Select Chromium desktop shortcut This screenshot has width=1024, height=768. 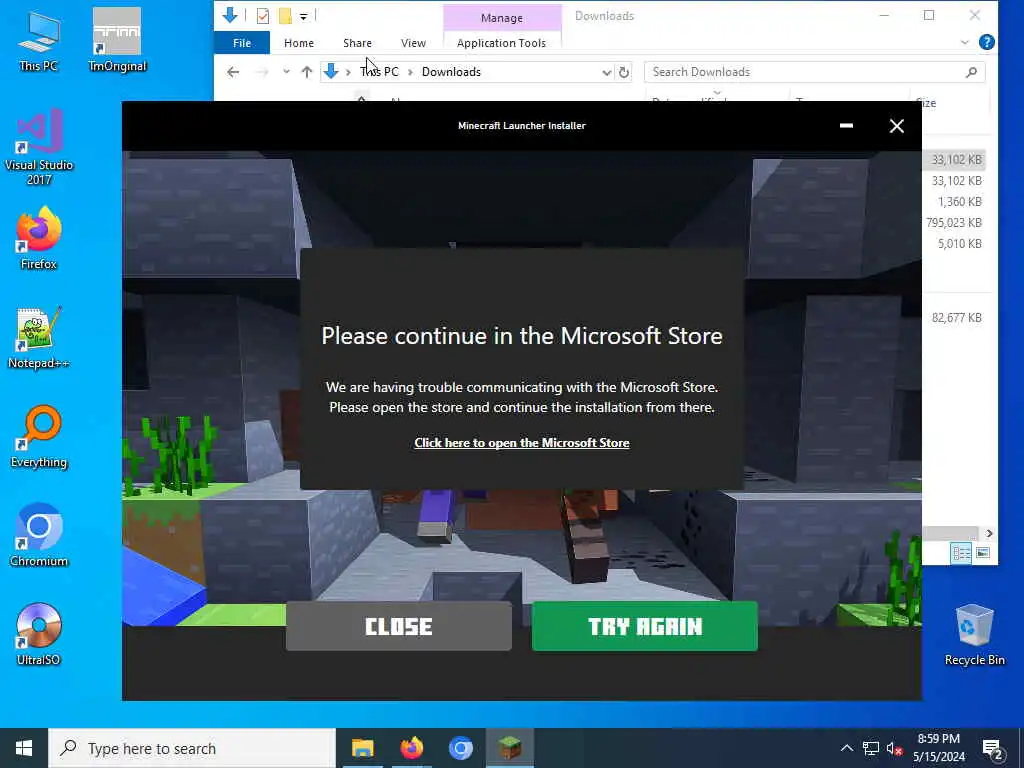point(39,536)
